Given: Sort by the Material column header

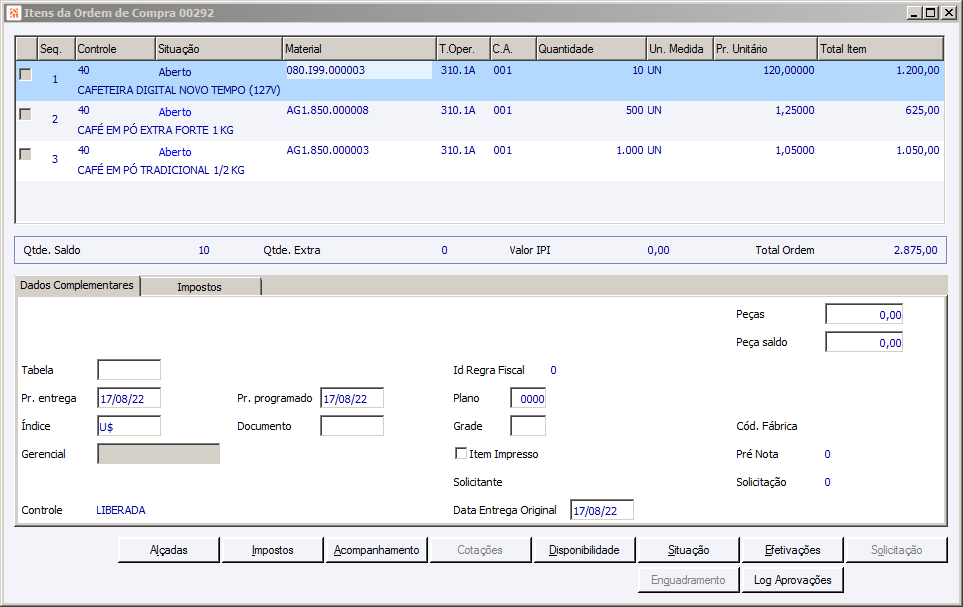Looking at the screenshot, I should 358,49.
